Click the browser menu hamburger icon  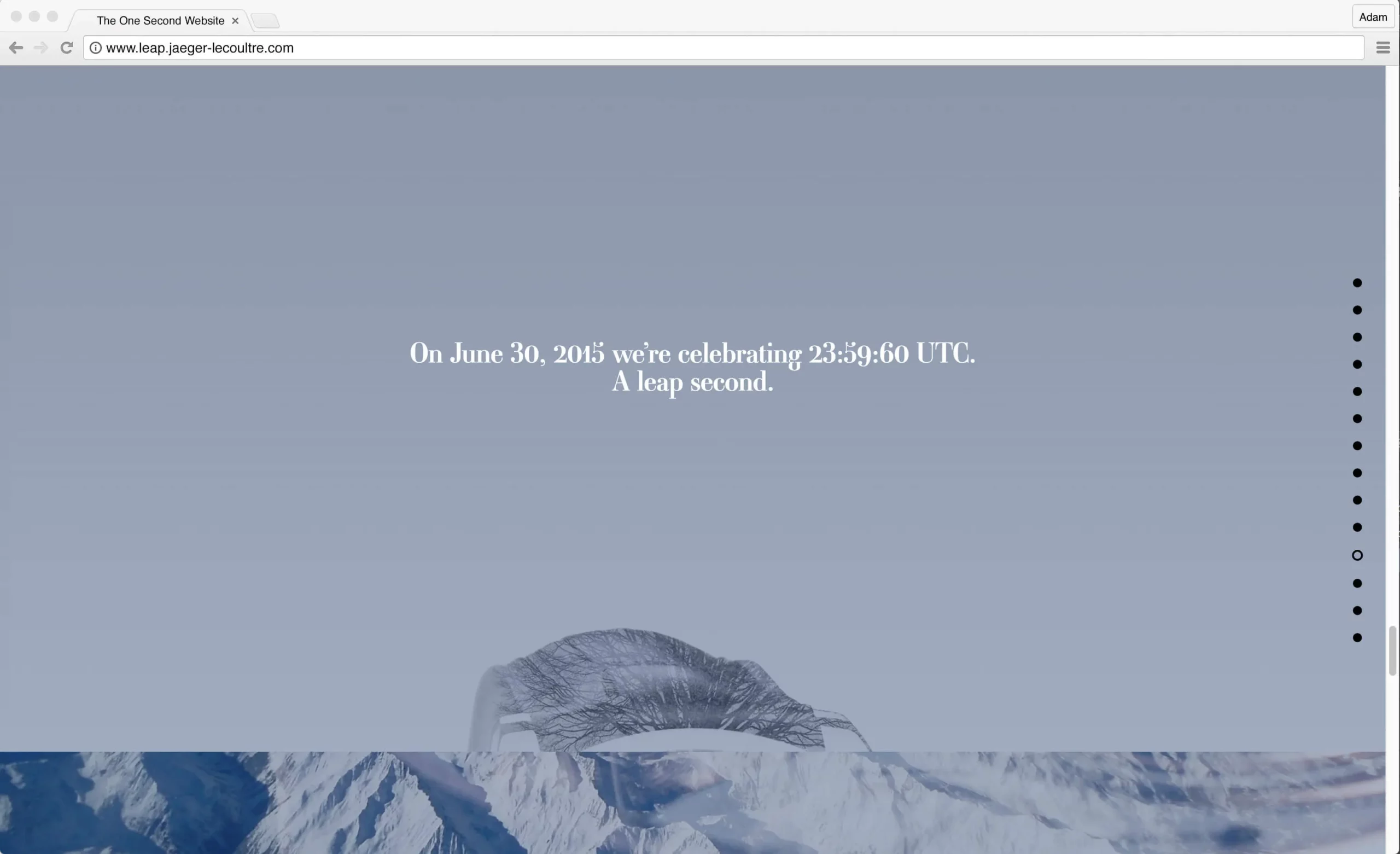click(1383, 47)
